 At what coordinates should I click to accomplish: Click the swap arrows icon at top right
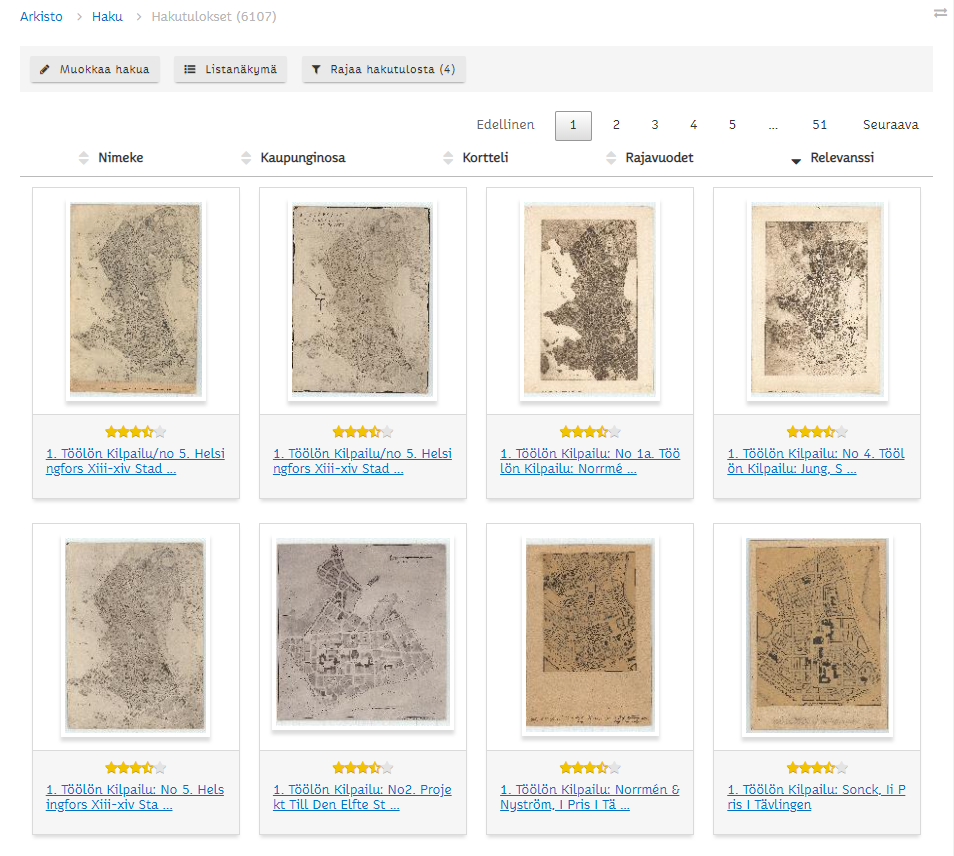940,13
